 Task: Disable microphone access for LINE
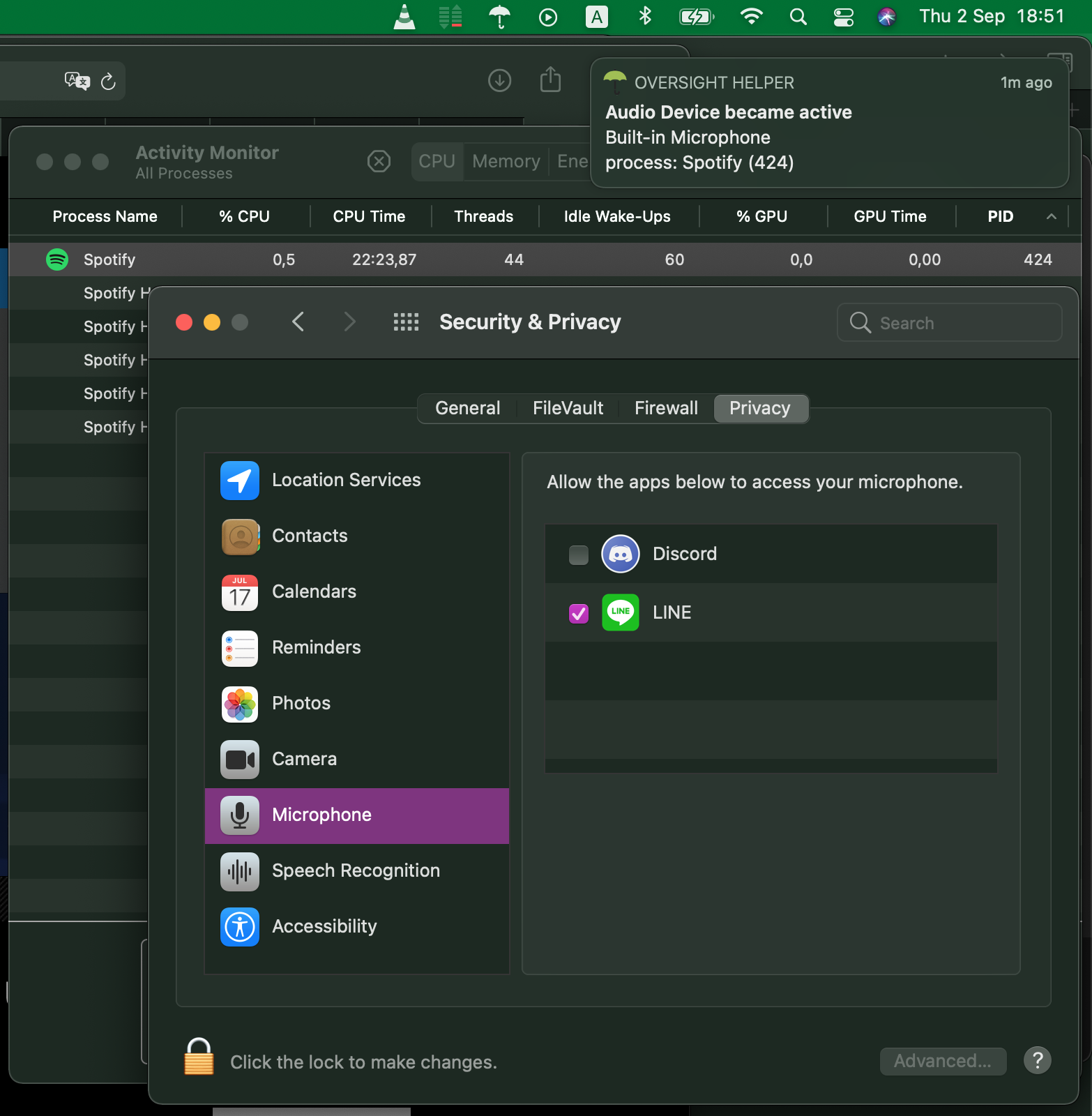(579, 613)
